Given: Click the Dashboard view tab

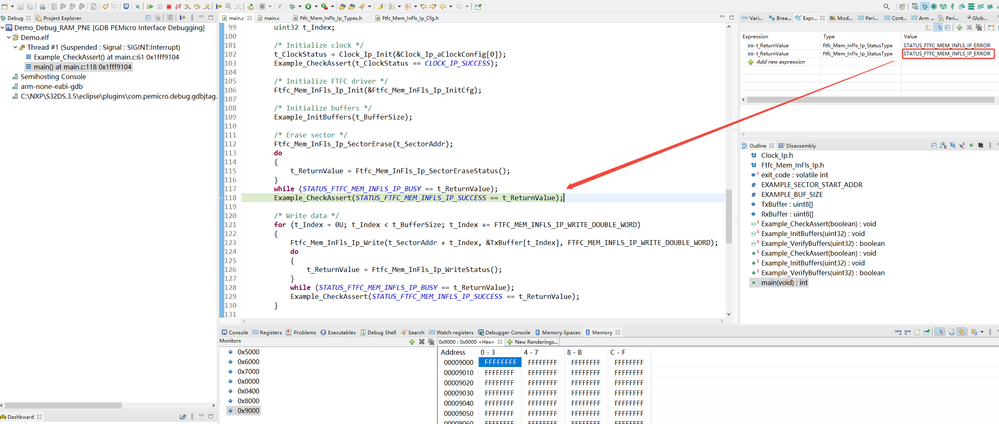Looking at the screenshot, I should pyautogui.click(x=21, y=417).
